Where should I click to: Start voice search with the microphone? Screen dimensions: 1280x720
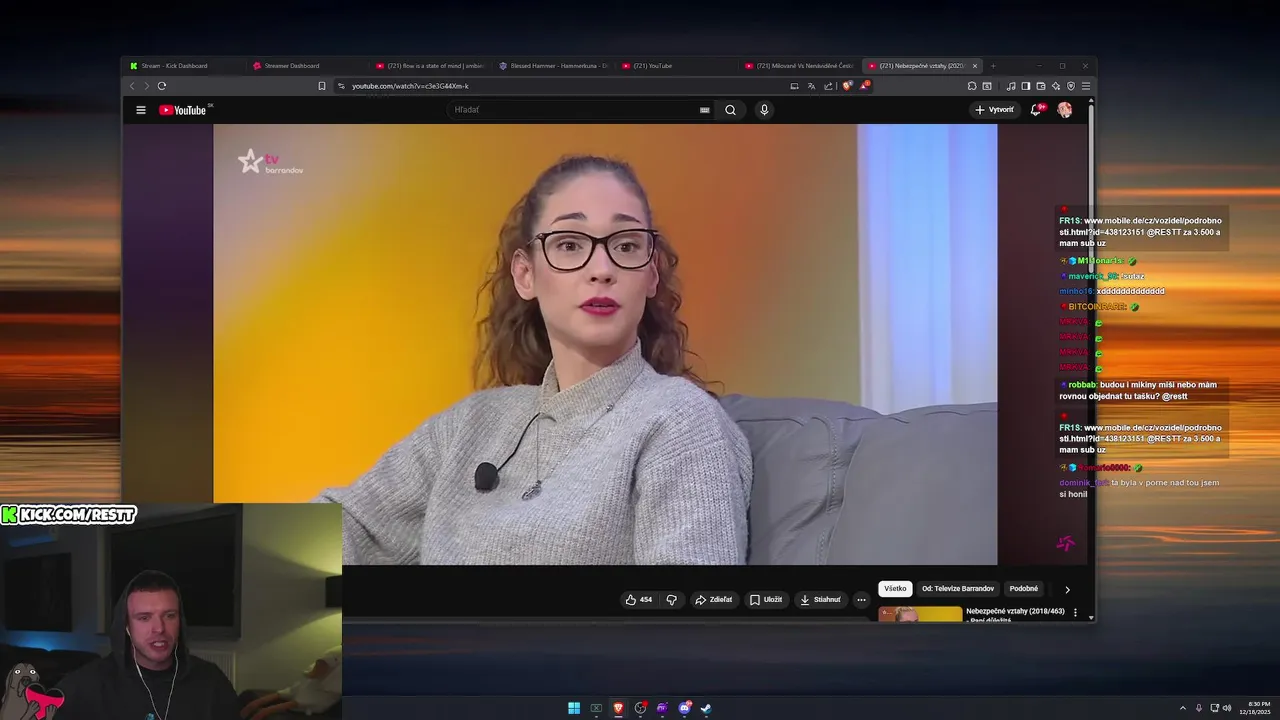[764, 110]
